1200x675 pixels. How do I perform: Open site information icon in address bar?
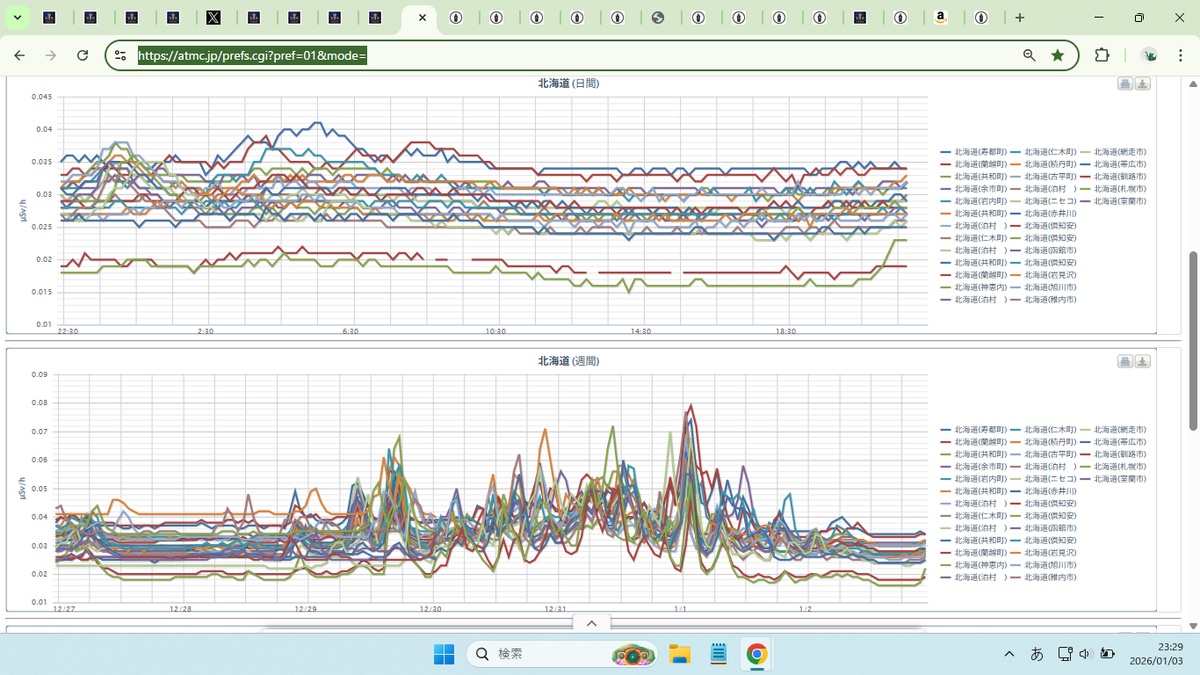(119, 55)
